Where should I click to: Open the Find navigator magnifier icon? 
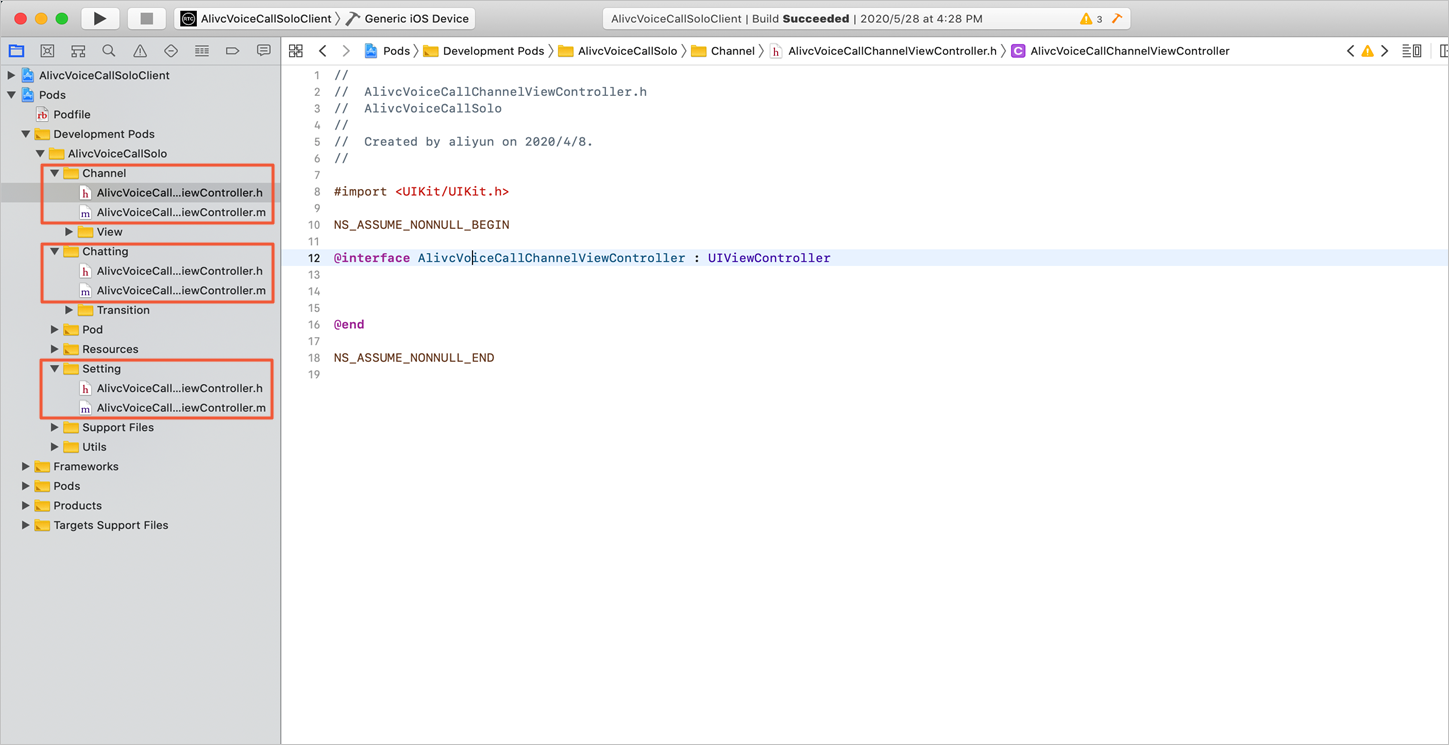(x=109, y=51)
